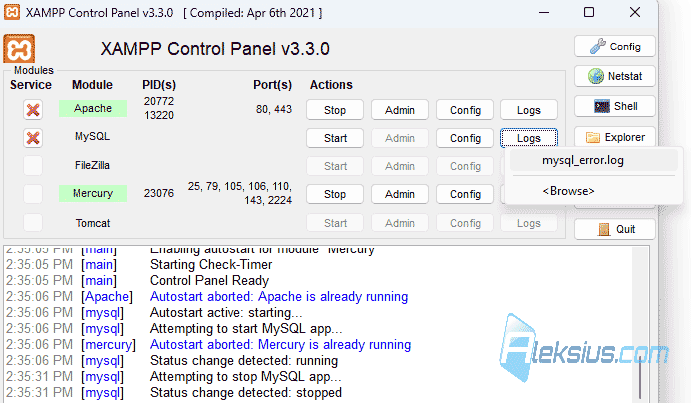This screenshot has height=403, width=691.
Task: Toggle the Mercury service checkbox
Action: coord(33,194)
